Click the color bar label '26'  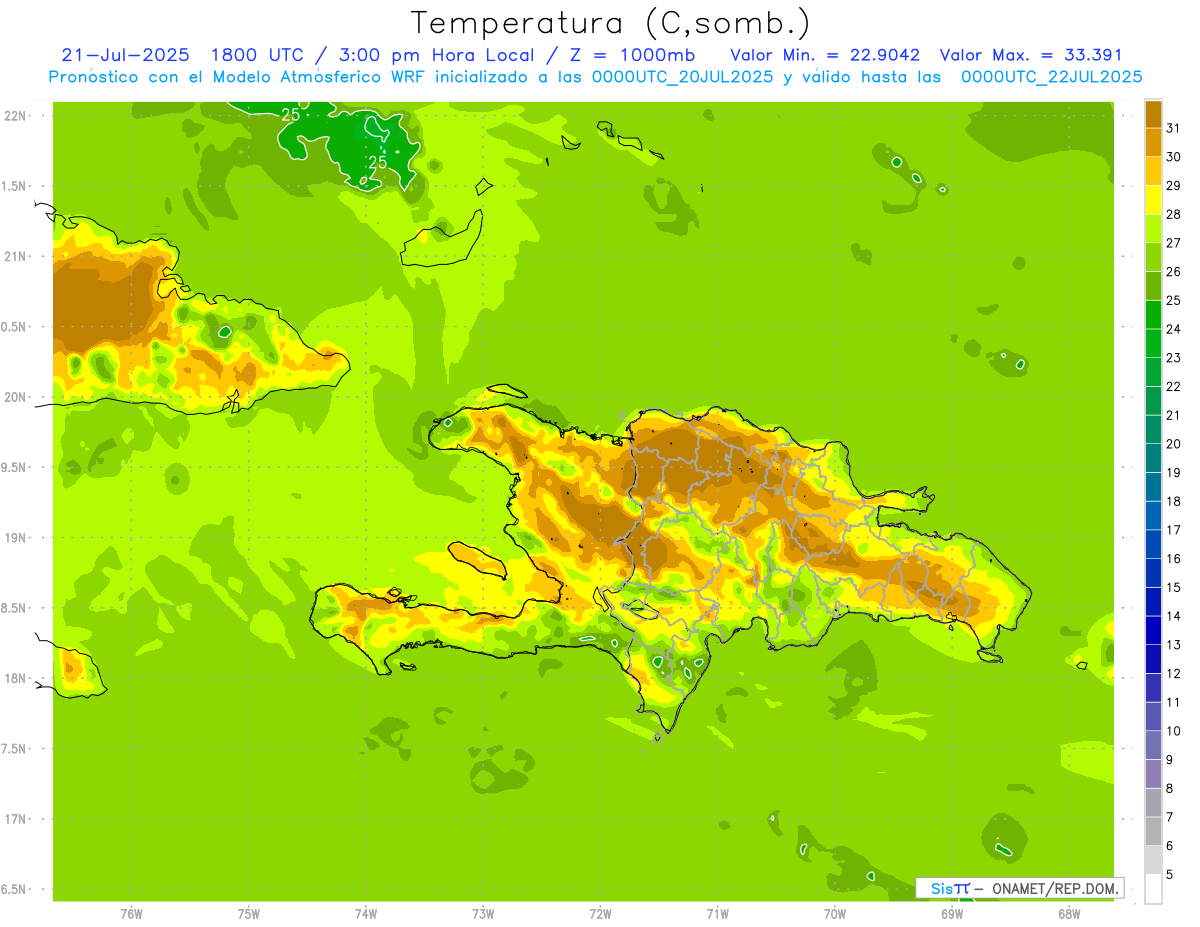(1174, 272)
